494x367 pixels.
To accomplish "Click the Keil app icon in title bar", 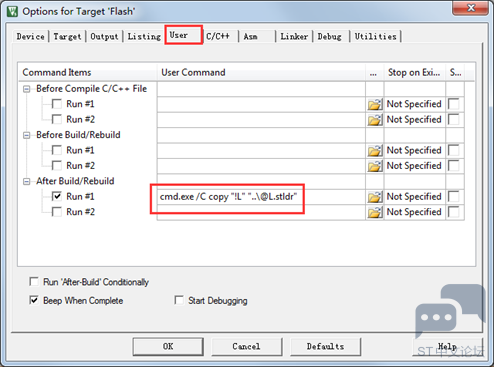I will click(12, 12).
